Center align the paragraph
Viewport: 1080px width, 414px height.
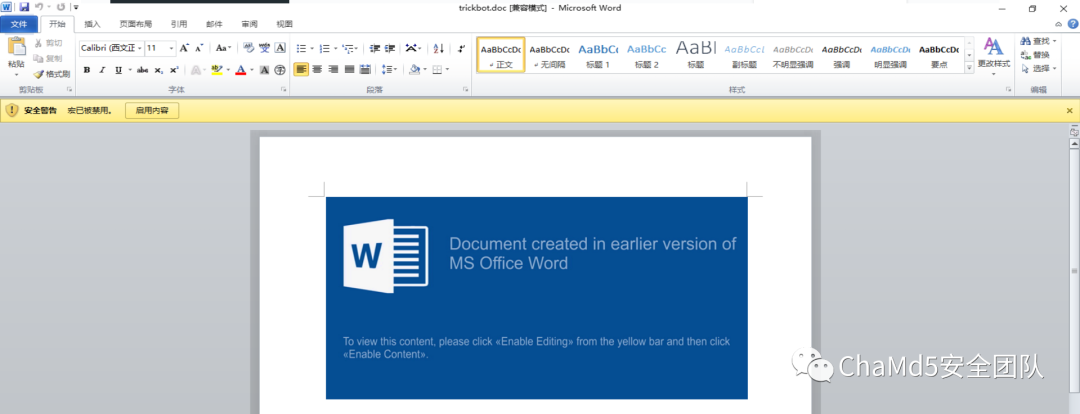[x=317, y=70]
